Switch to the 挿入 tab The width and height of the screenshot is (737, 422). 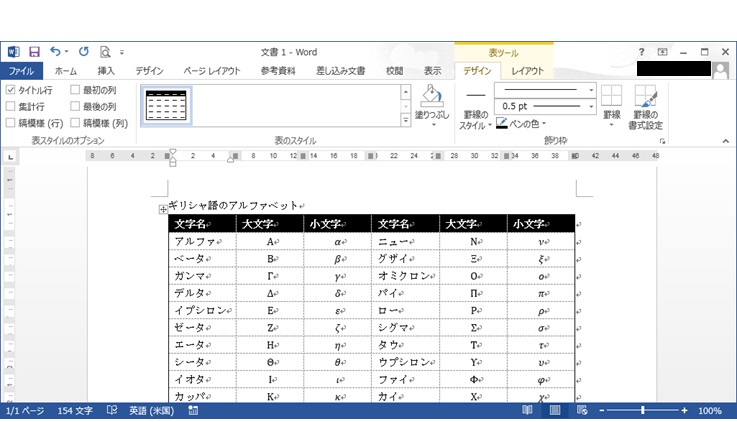106,71
